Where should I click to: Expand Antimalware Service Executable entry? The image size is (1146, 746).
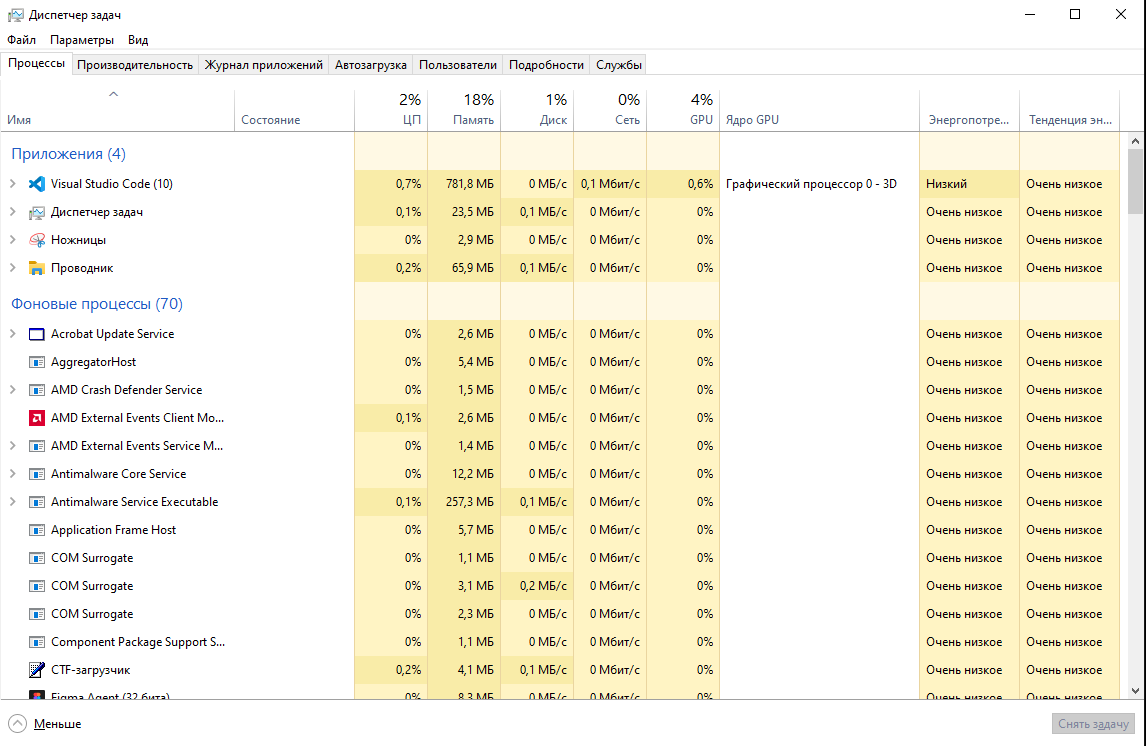[12, 502]
